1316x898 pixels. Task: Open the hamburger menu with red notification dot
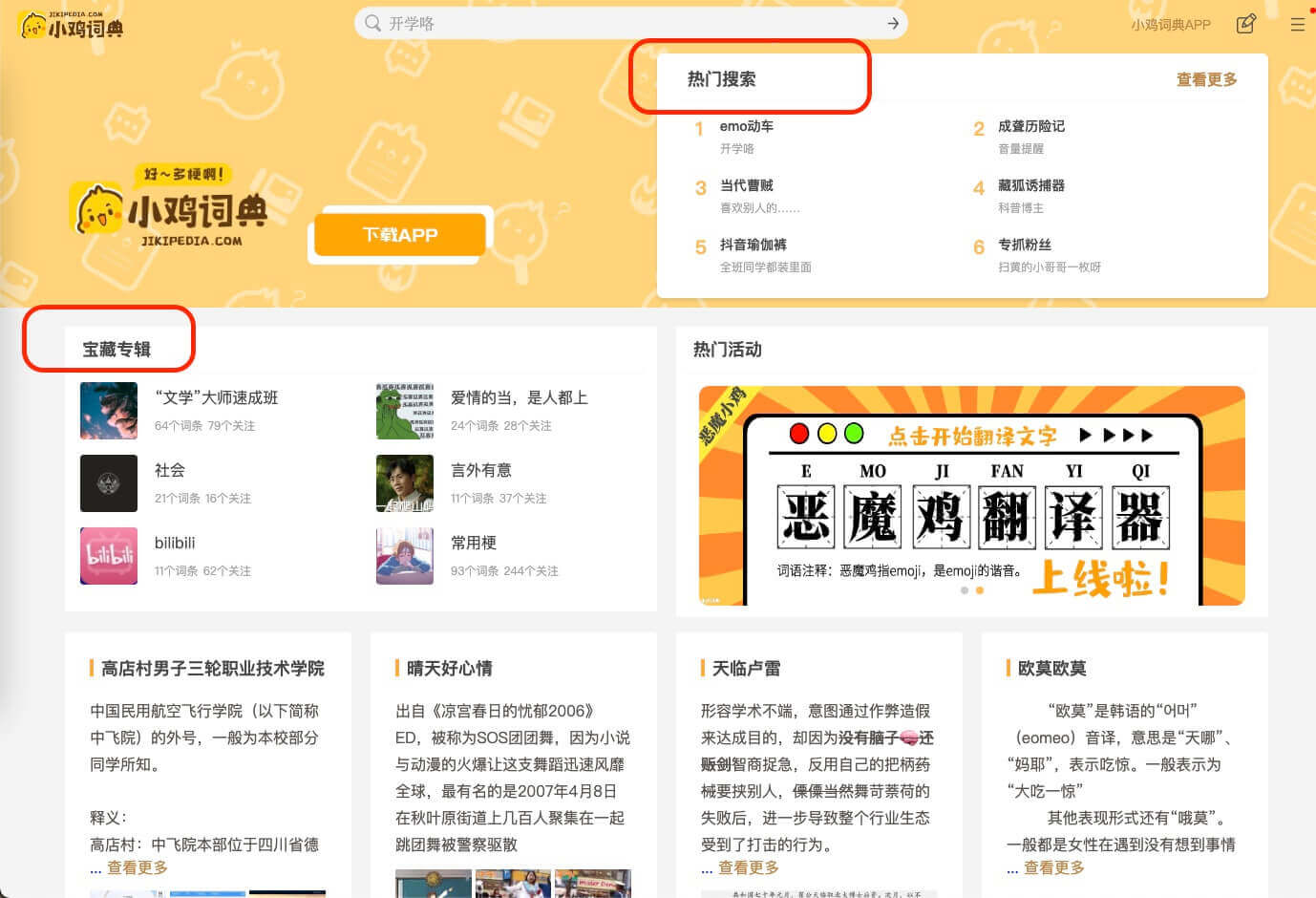tap(1296, 26)
